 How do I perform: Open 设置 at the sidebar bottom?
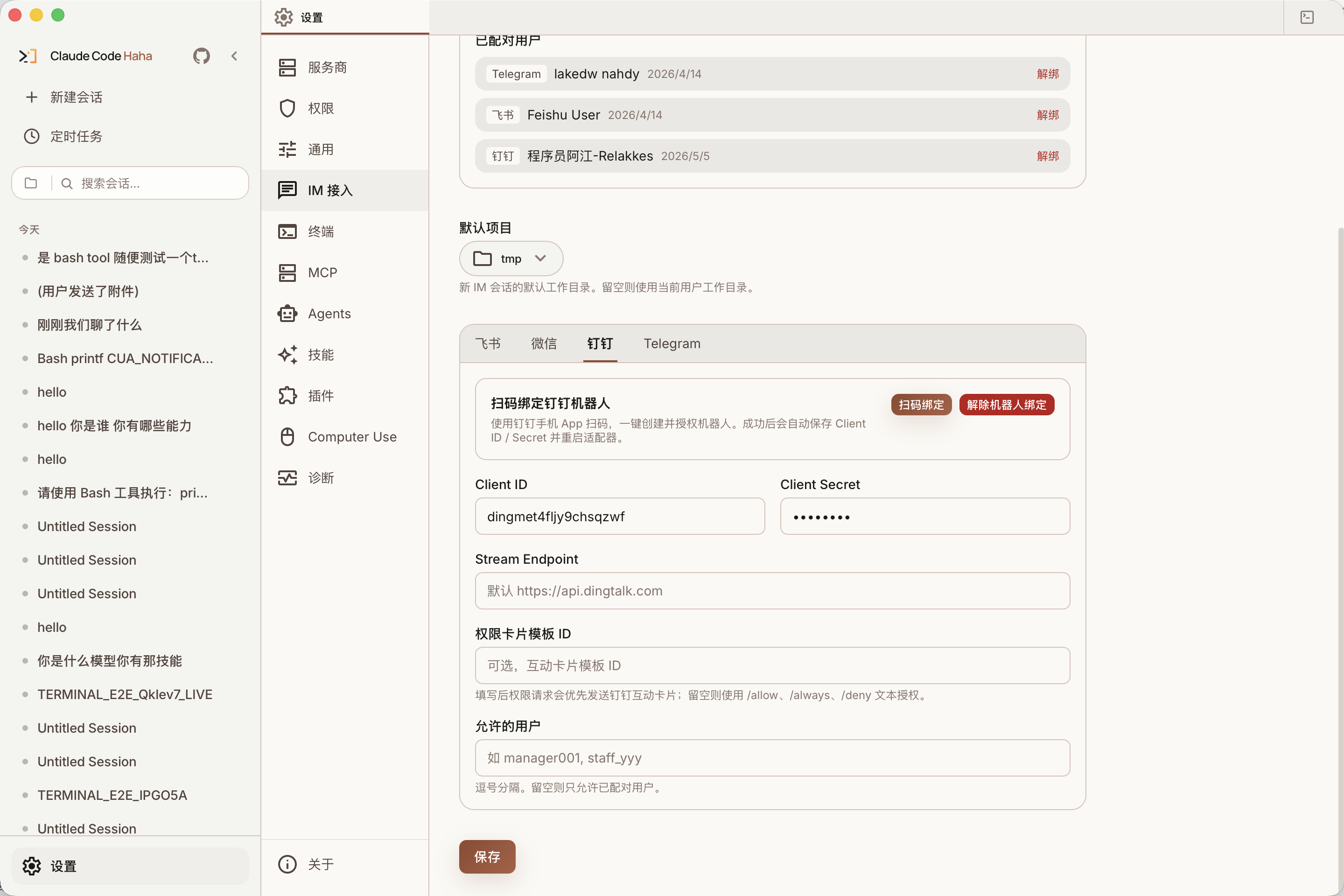(130, 866)
